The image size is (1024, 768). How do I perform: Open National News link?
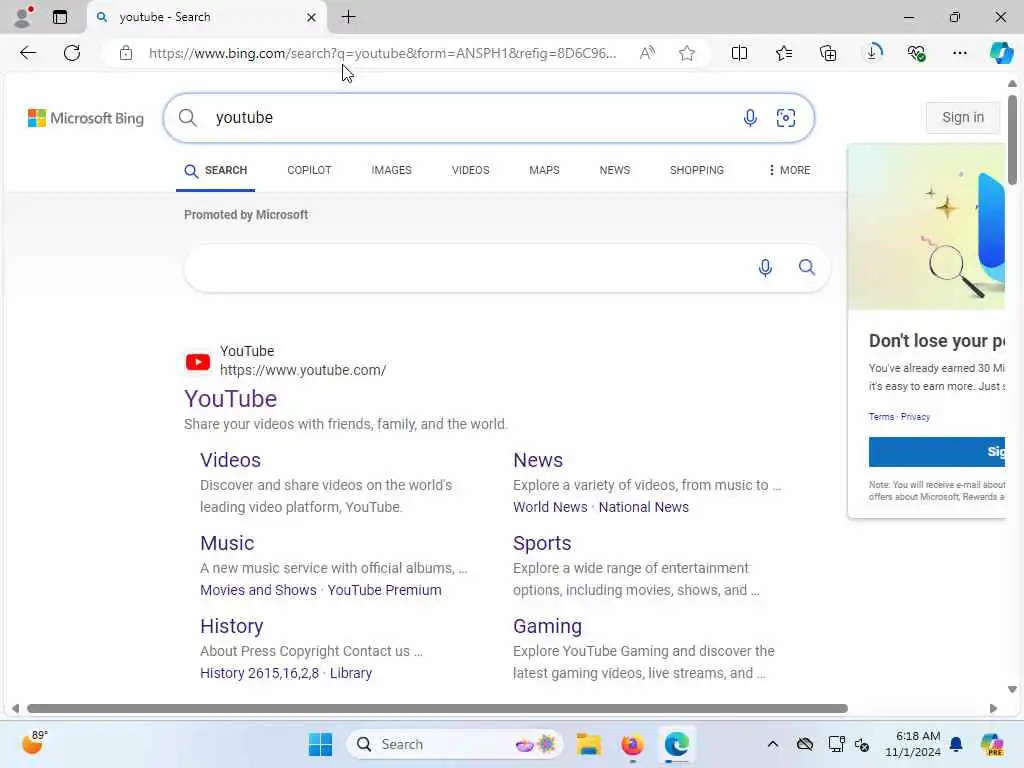pos(643,507)
